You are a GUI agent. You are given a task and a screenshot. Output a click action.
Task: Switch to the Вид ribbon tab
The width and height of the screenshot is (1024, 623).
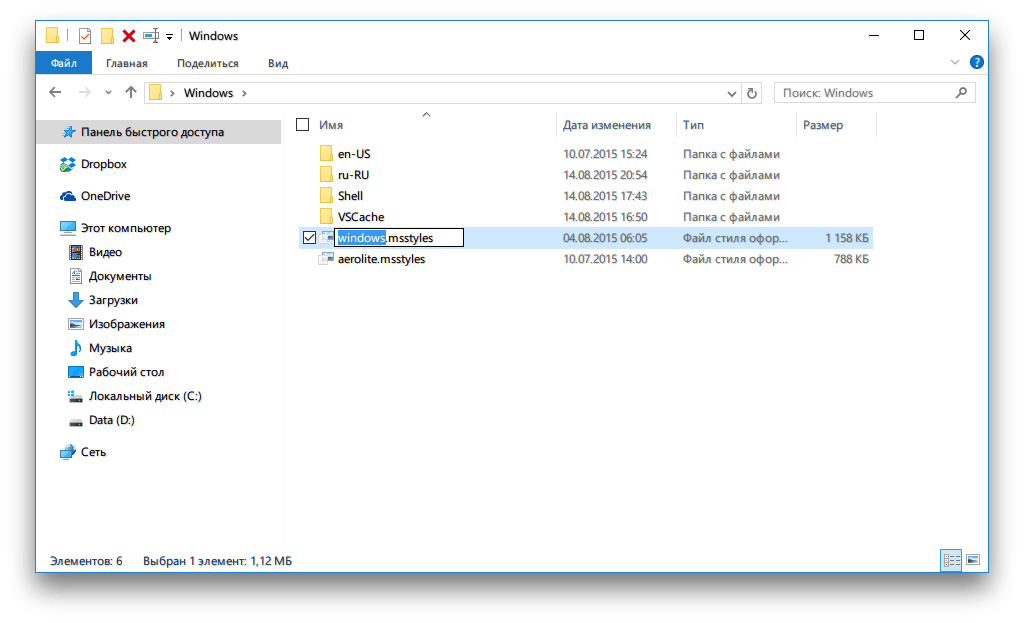point(278,63)
